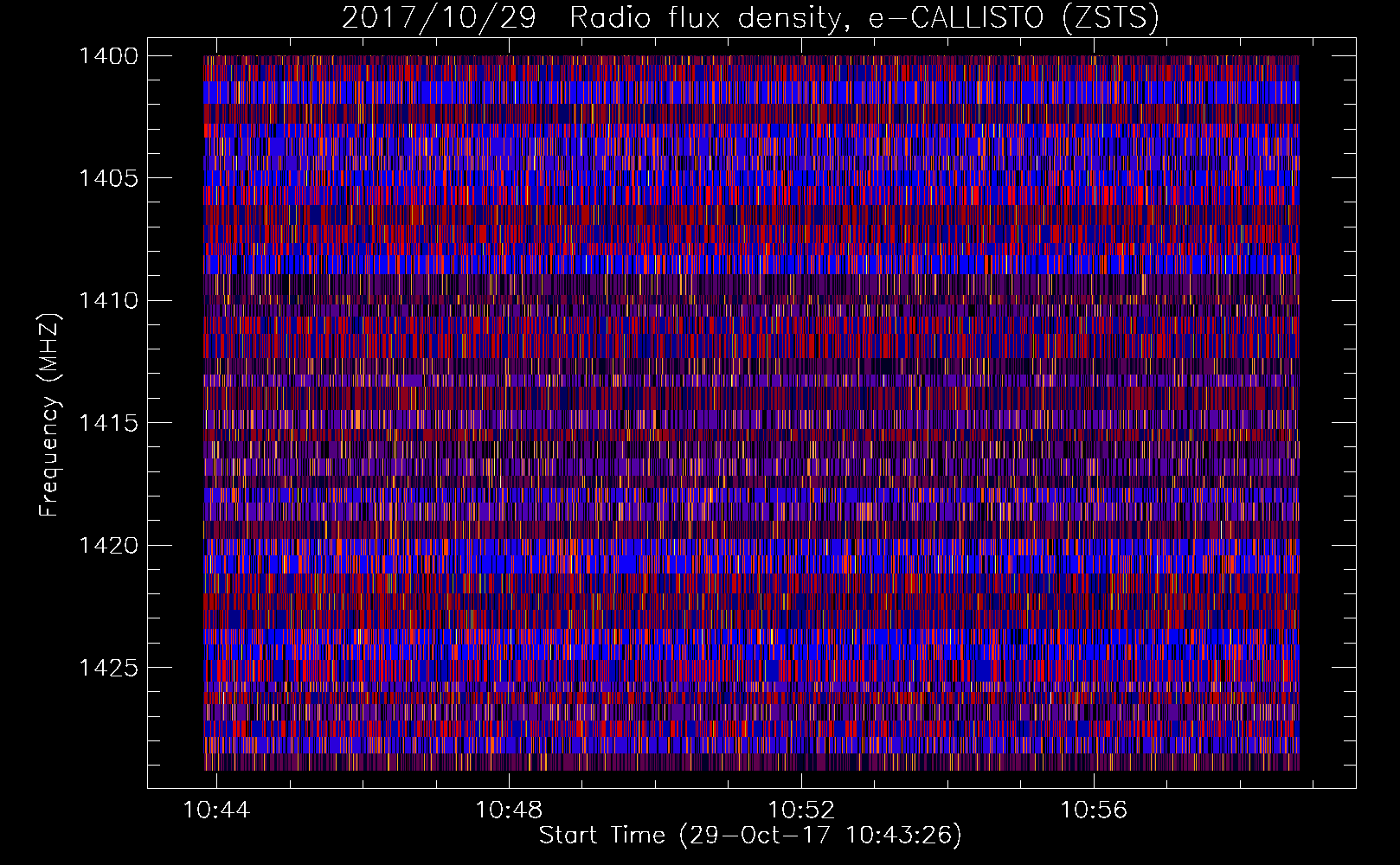Select the 1420 frequency axis label
This screenshot has width=1400, height=865.
click(108, 546)
